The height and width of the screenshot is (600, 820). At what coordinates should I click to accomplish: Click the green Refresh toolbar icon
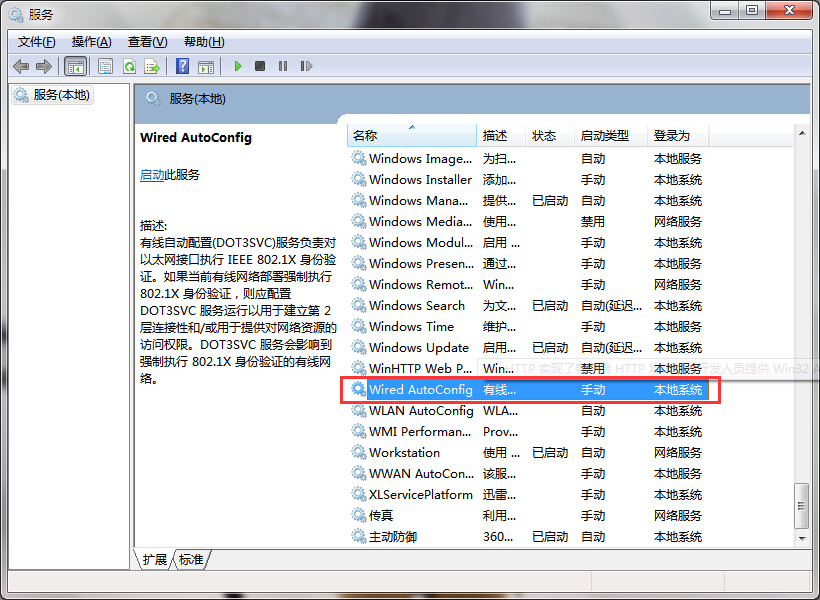point(129,66)
